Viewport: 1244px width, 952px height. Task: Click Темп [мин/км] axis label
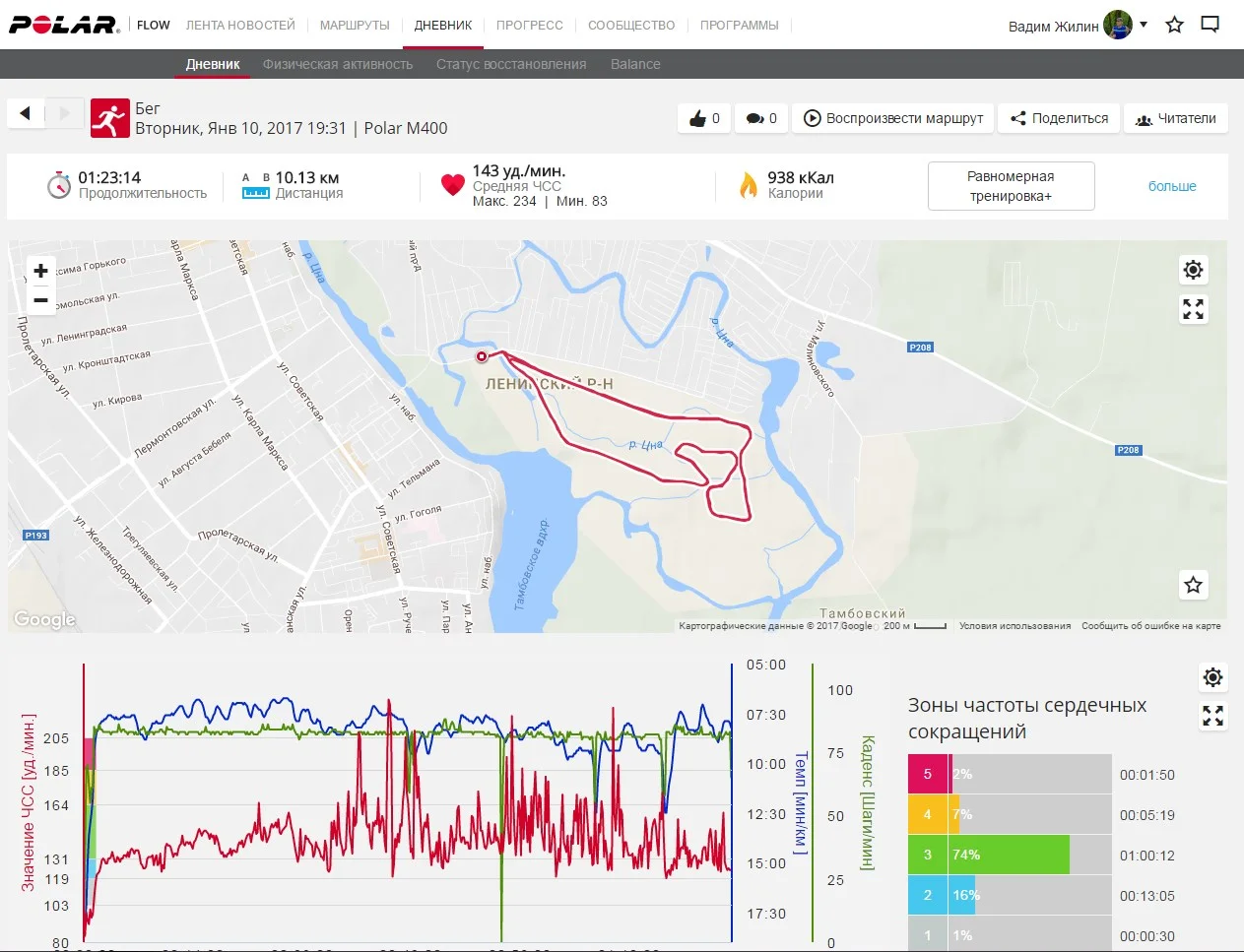(x=801, y=803)
